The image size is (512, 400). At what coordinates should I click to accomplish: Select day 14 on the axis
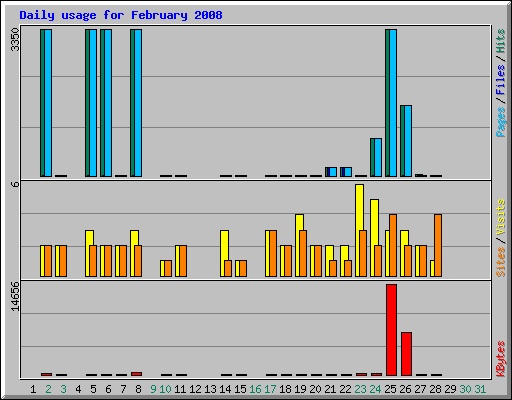pos(225,389)
